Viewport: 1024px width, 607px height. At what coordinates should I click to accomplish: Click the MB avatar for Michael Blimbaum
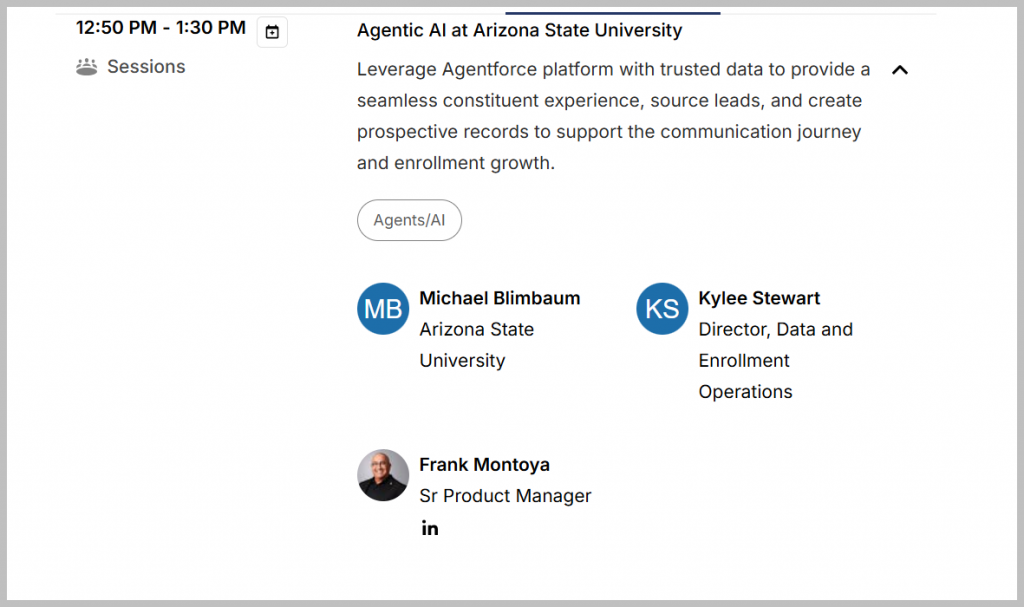click(383, 309)
